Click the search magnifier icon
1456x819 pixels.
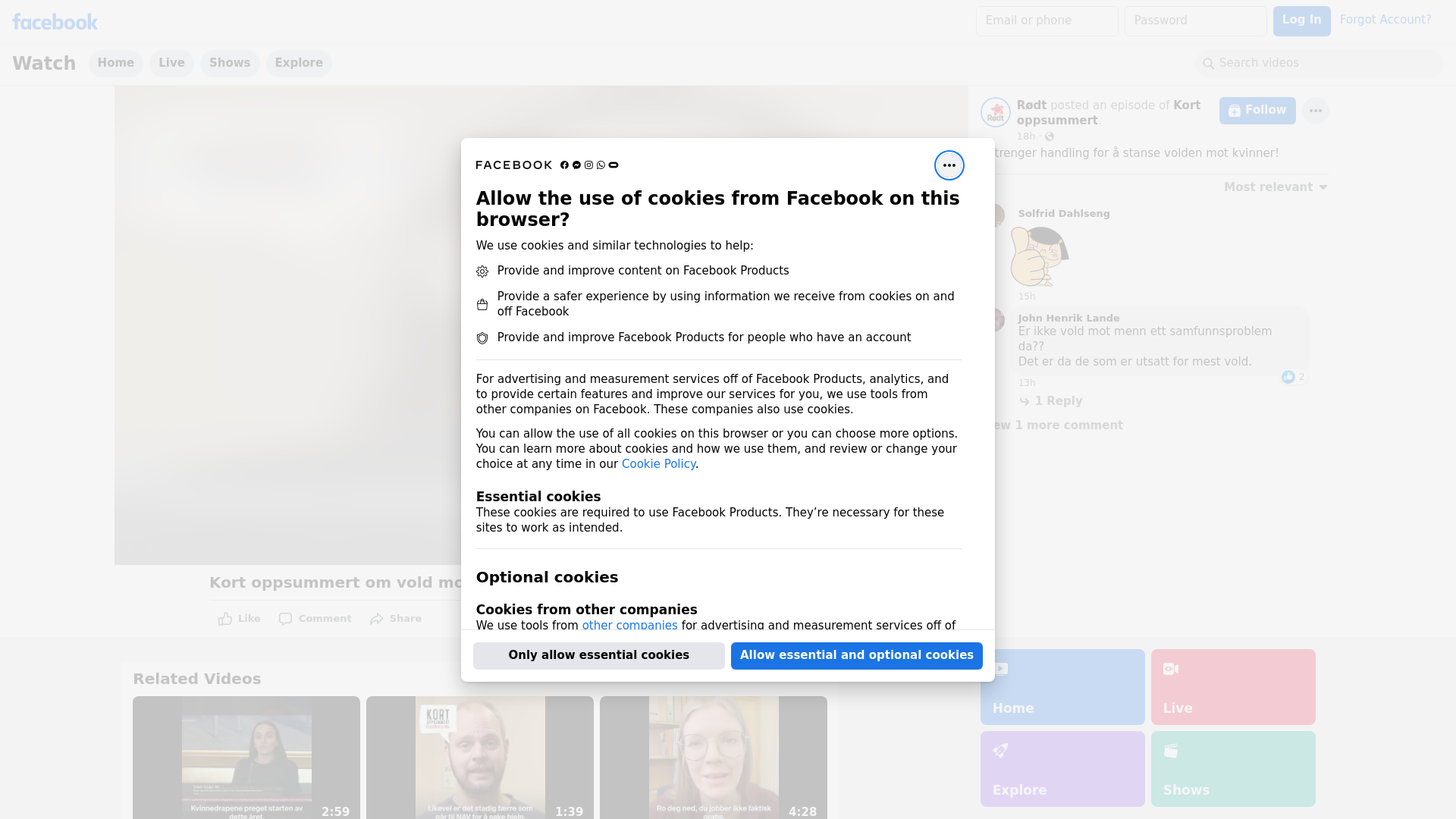[1208, 64]
